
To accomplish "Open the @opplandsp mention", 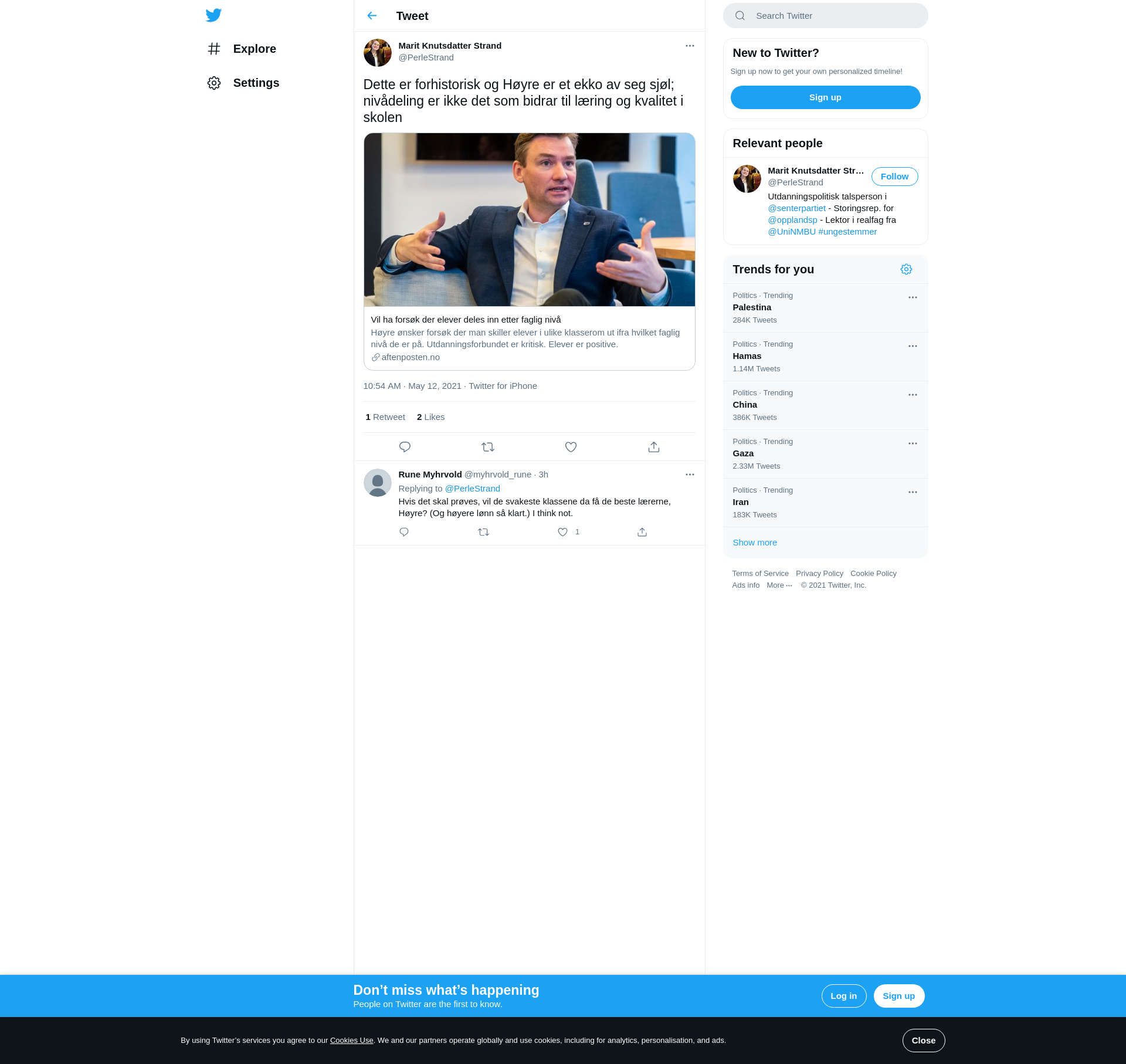I will click(792, 220).
